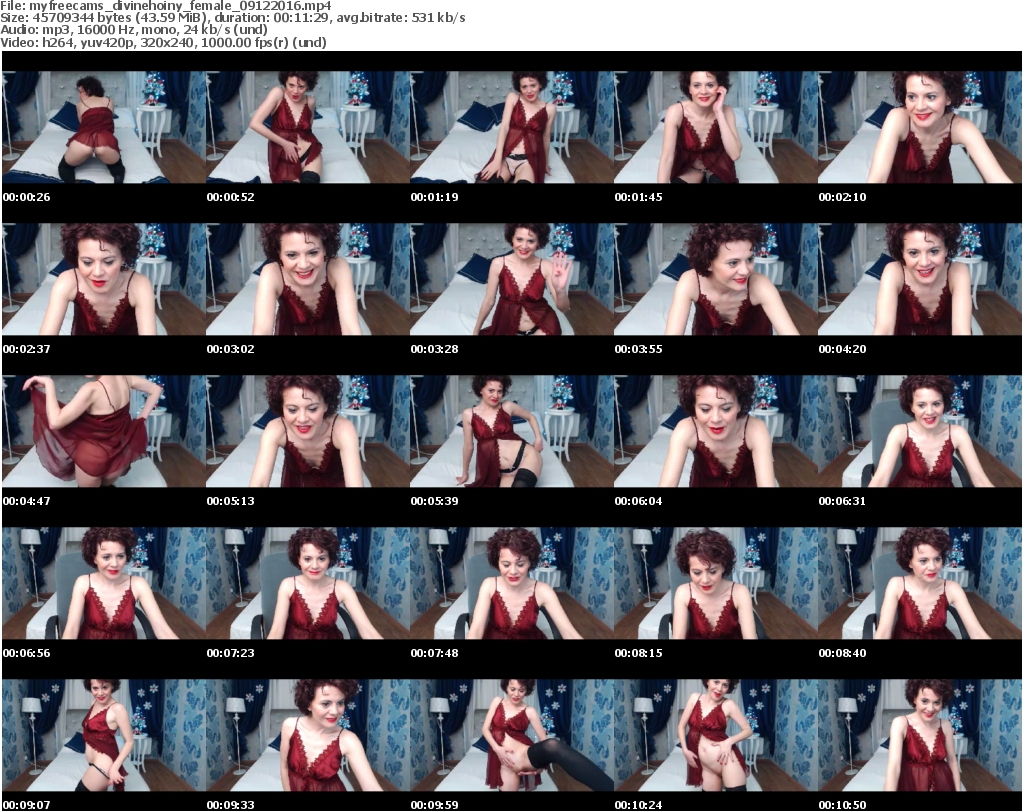Open the thumbnail at 00:04:20
The image size is (1024, 811).
919,279
